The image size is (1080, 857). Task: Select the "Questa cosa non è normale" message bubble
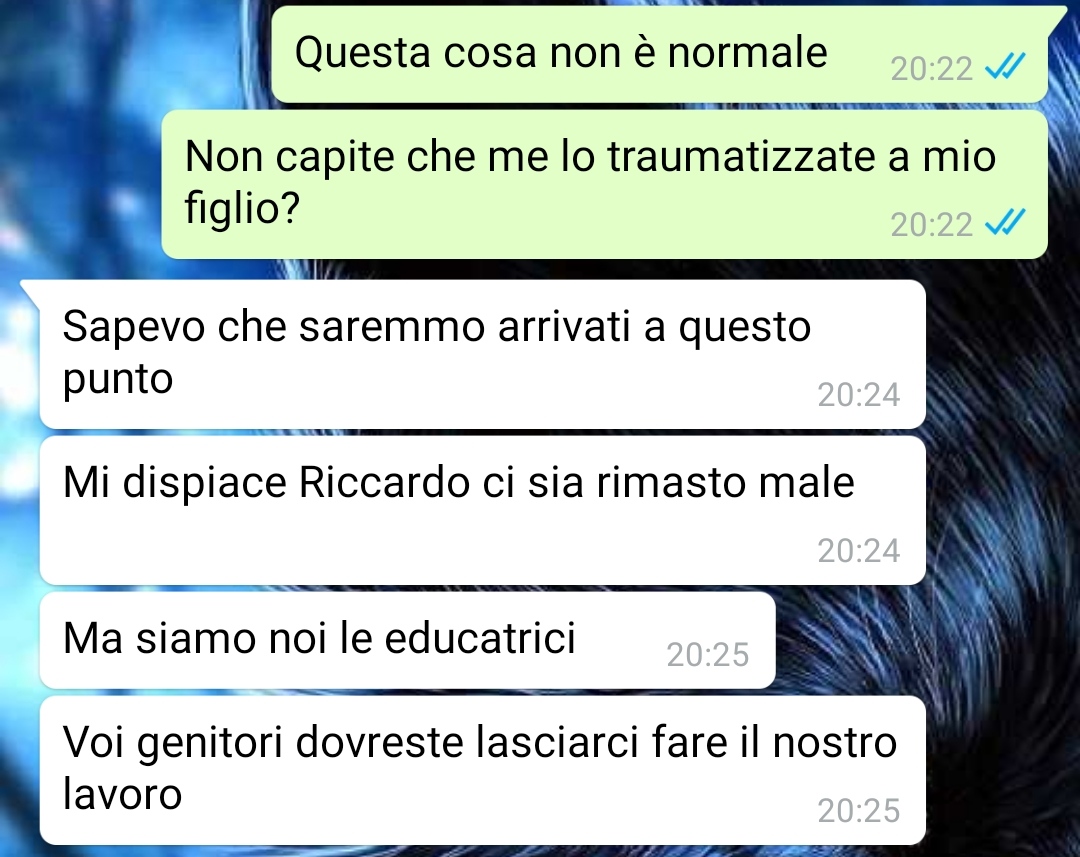[x=660, y=54]
